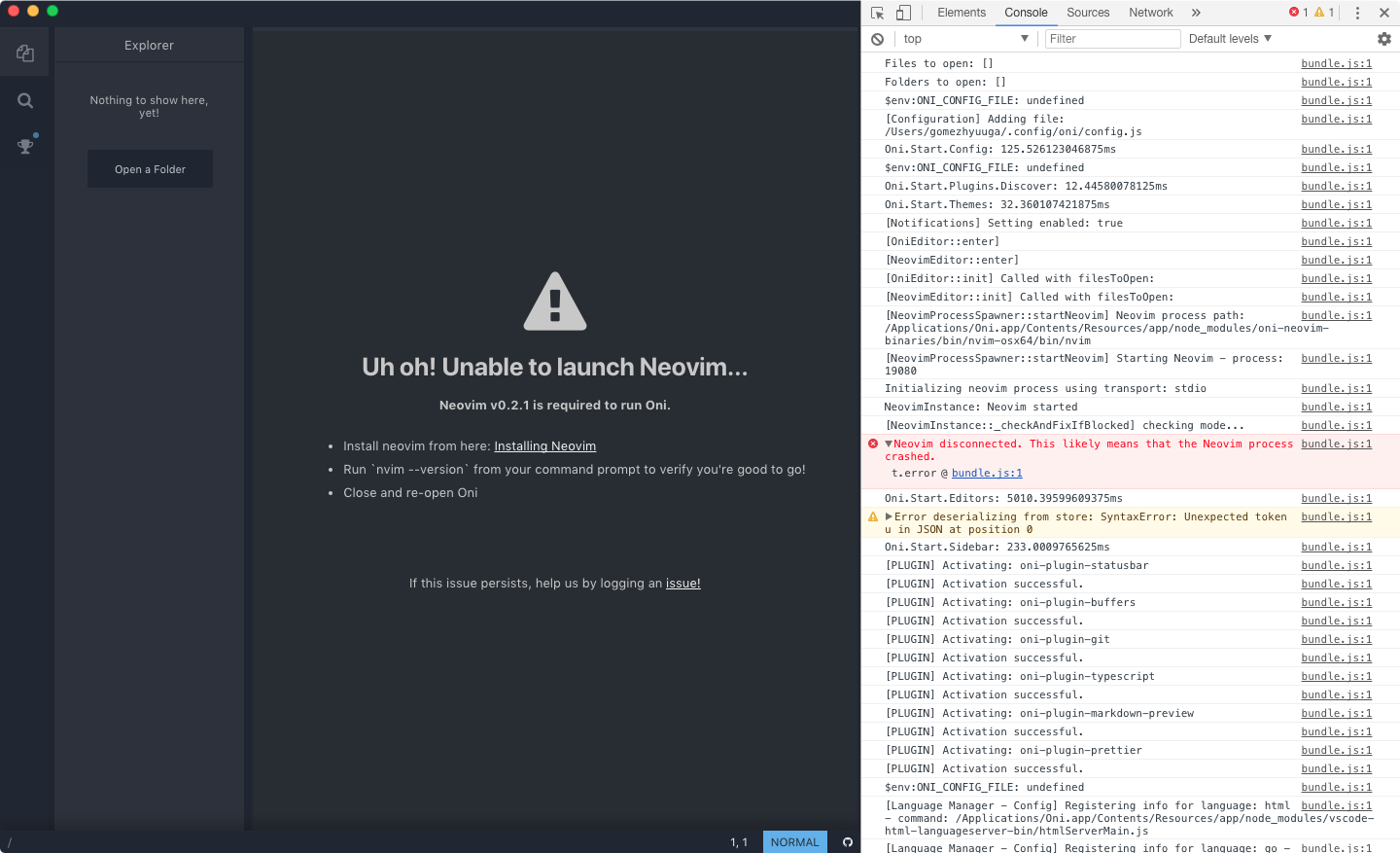Click Nothing to show here, yet! text
1400x853 pixels.
(149, 107)
